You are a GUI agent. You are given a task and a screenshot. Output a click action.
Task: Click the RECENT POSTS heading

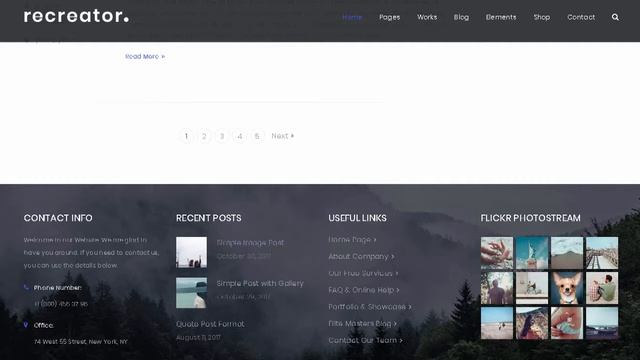[209, 218]
